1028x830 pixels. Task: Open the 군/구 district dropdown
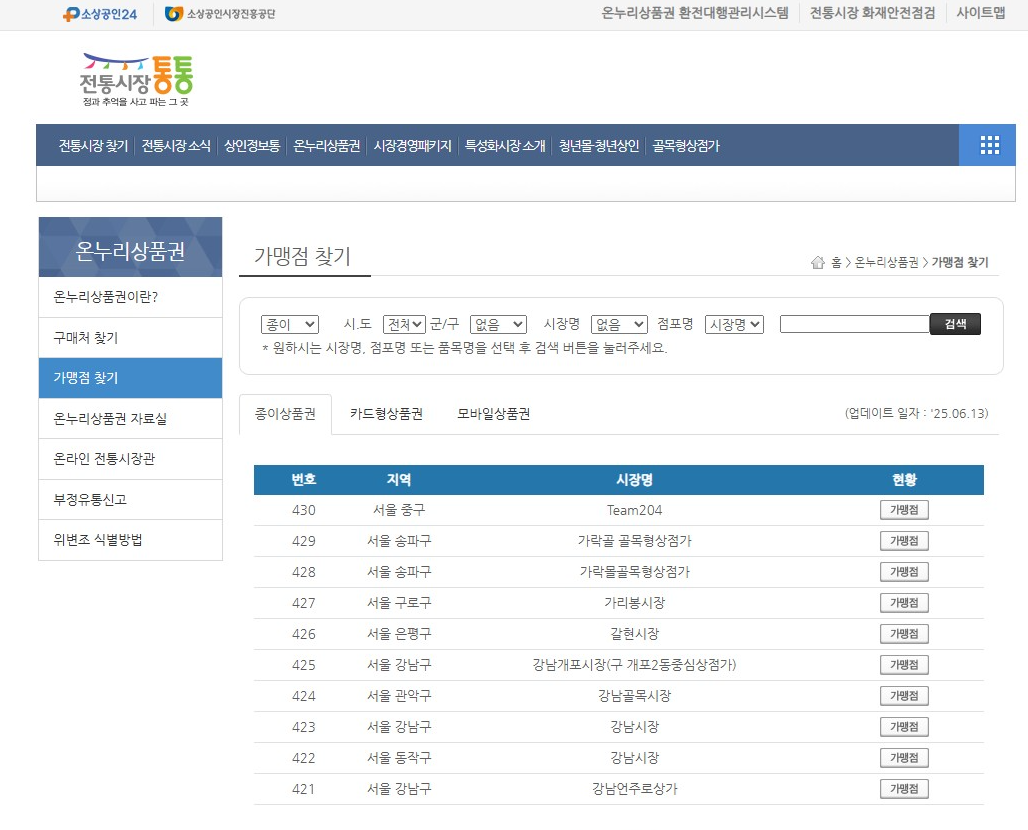(497, 323)
